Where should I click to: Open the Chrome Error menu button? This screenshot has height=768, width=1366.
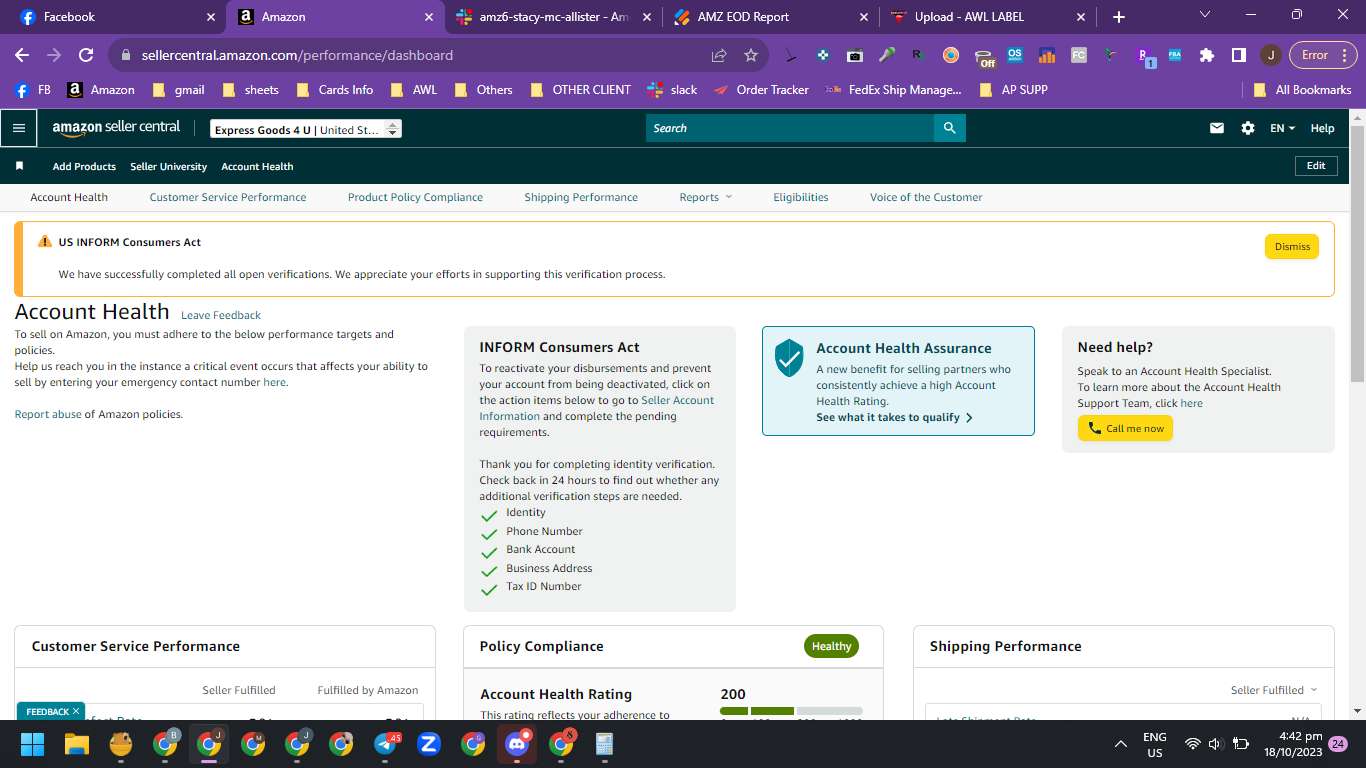tap(1322, 55)
